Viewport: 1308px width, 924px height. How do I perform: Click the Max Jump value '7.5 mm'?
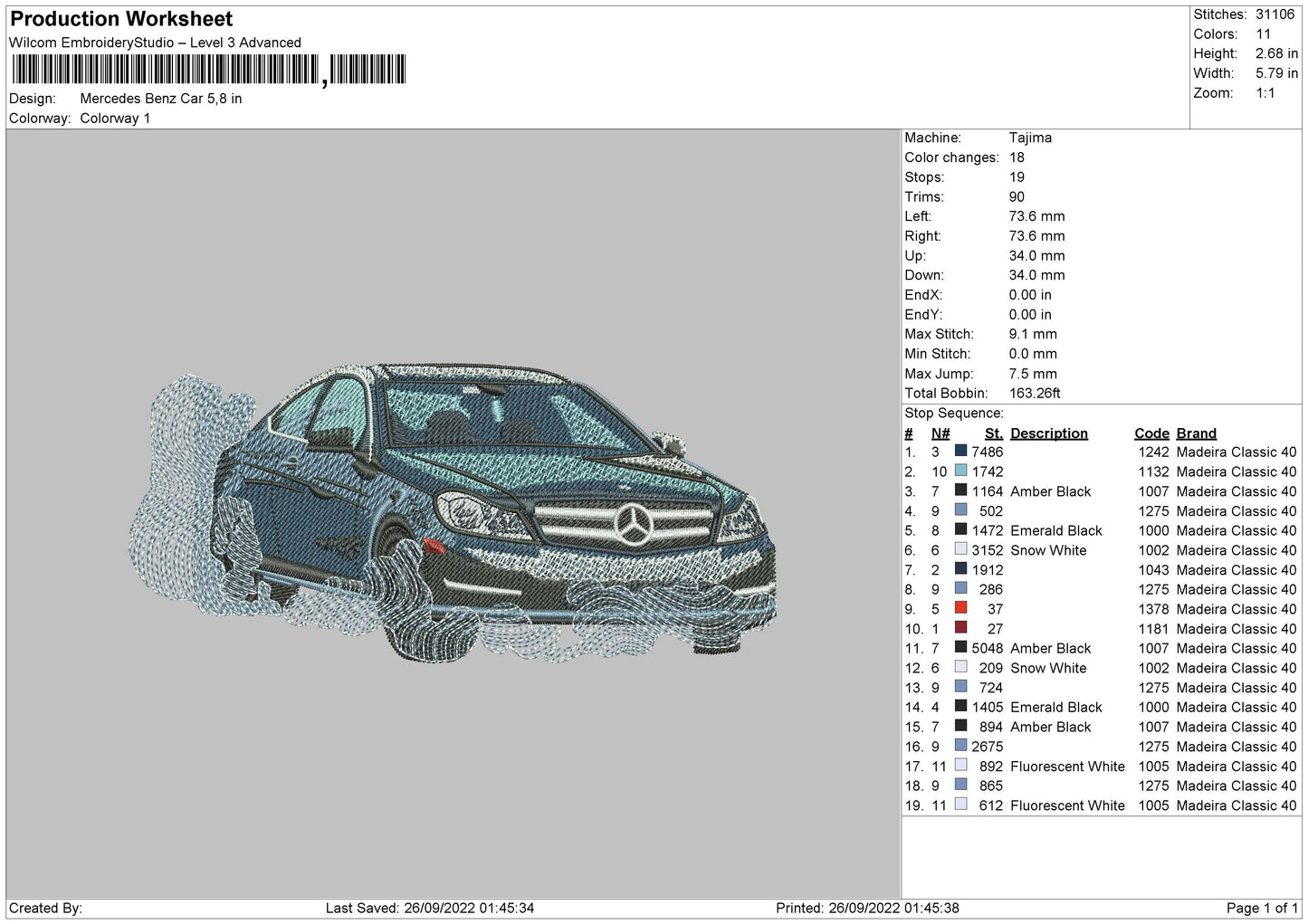point(1033,374)
